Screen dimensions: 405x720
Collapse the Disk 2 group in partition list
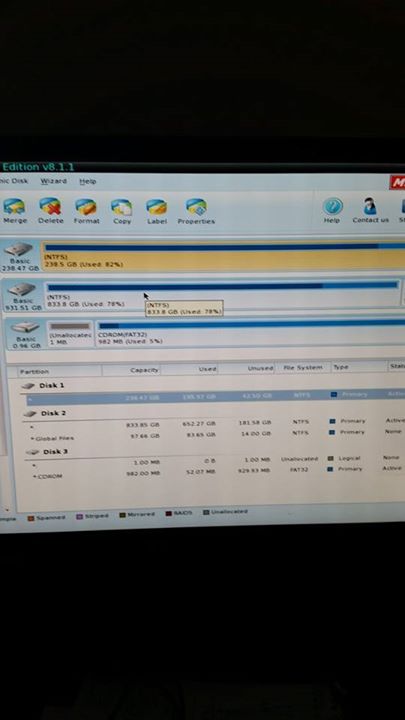point(30,413)
